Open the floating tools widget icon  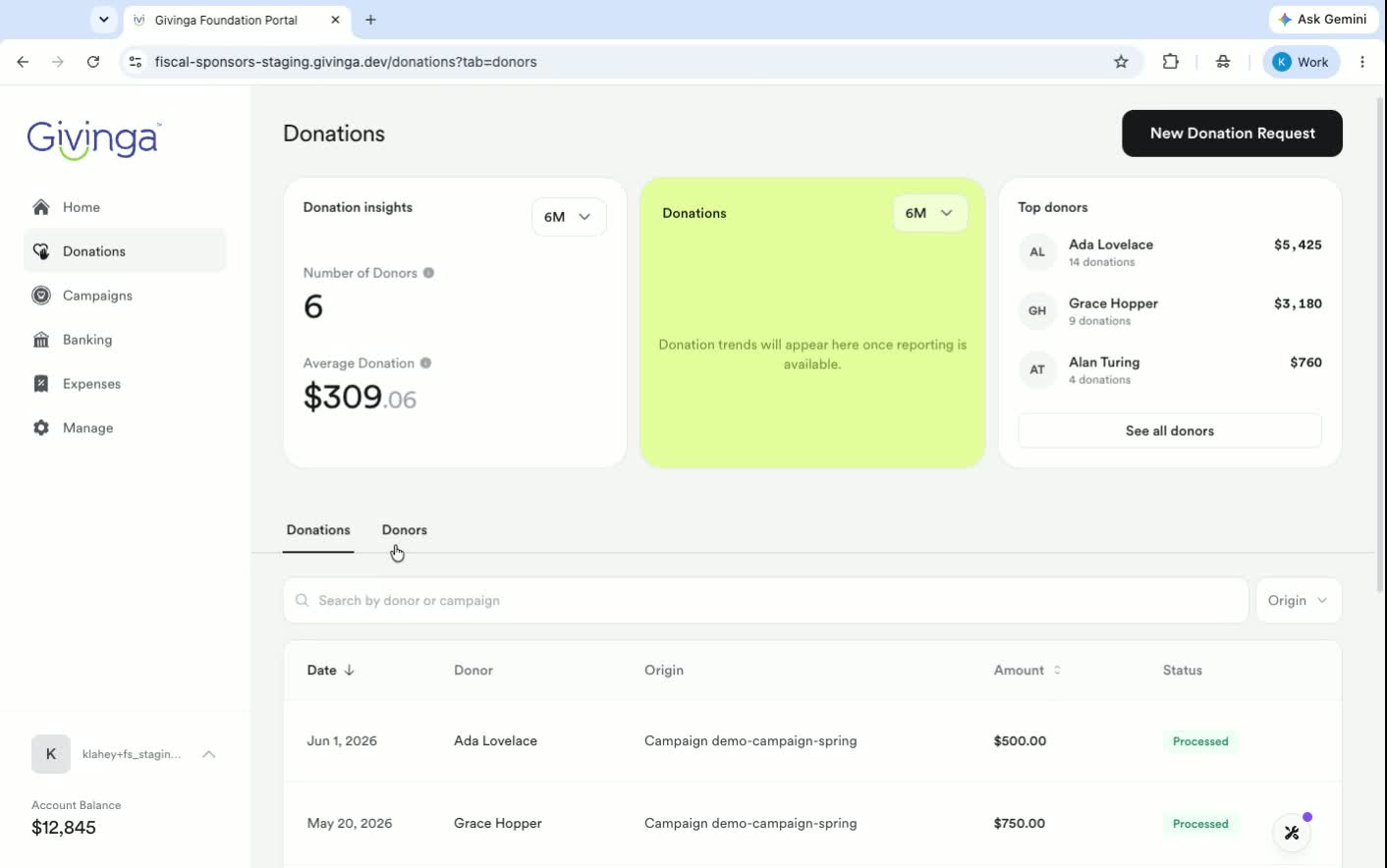point(1292,833)
